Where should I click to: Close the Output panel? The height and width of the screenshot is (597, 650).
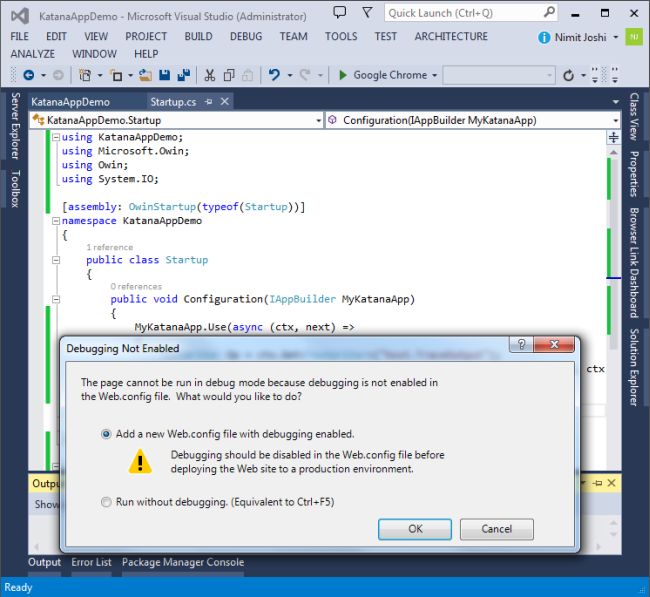tap(611, 483)
